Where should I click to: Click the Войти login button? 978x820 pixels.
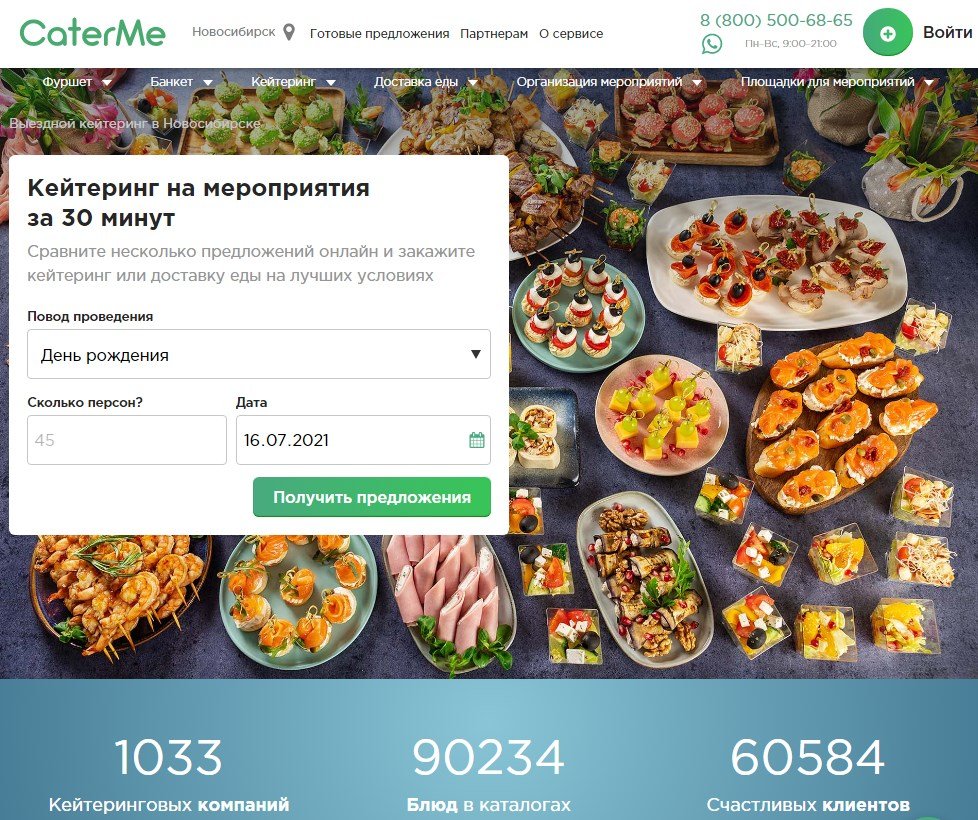coord(947,32)
